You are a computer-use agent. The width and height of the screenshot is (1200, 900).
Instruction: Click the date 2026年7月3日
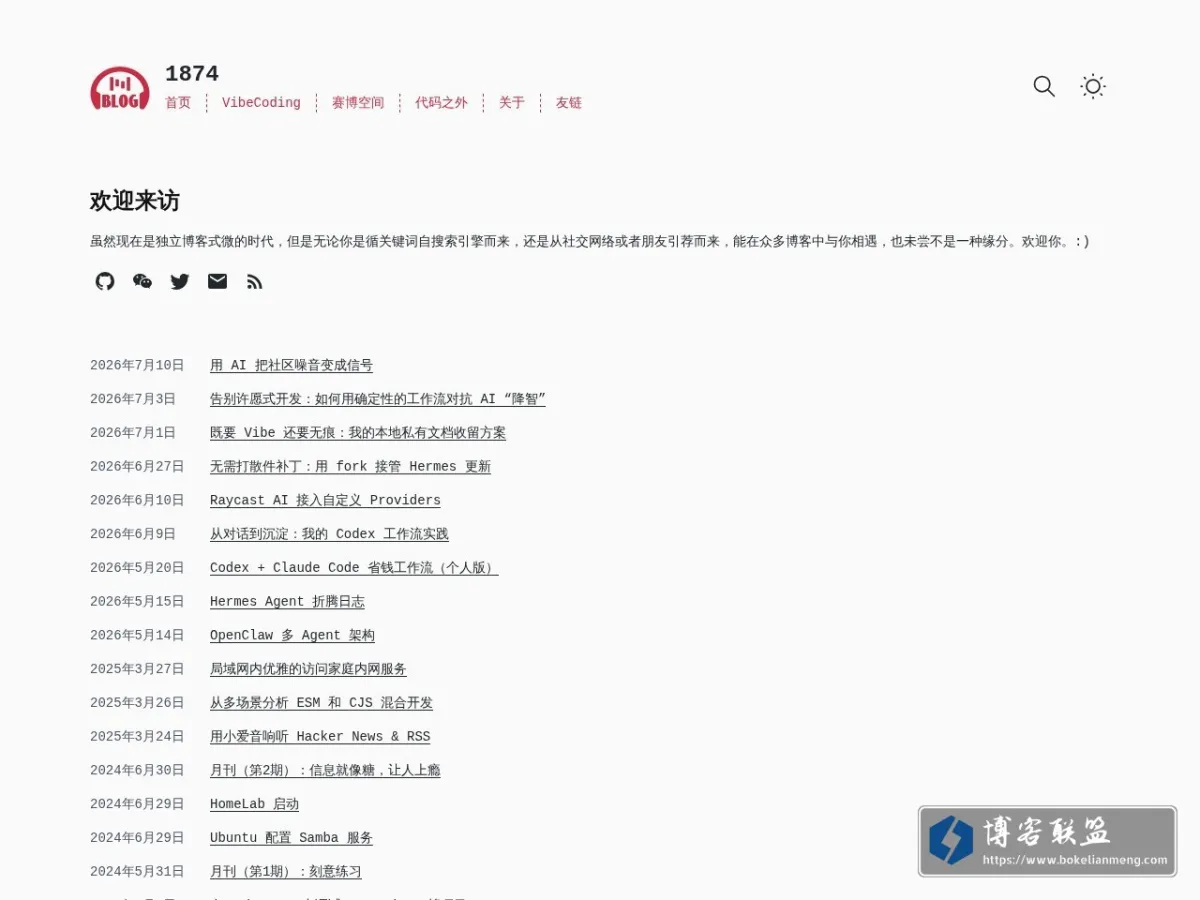[x=133, y=399]
